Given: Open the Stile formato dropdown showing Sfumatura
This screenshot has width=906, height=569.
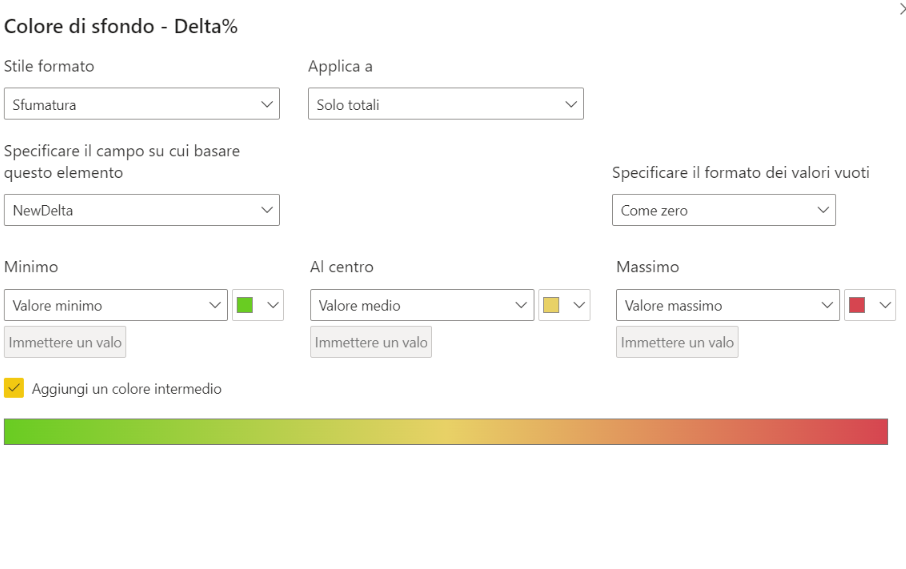Looking at the screenshot, I should point(142,104).
